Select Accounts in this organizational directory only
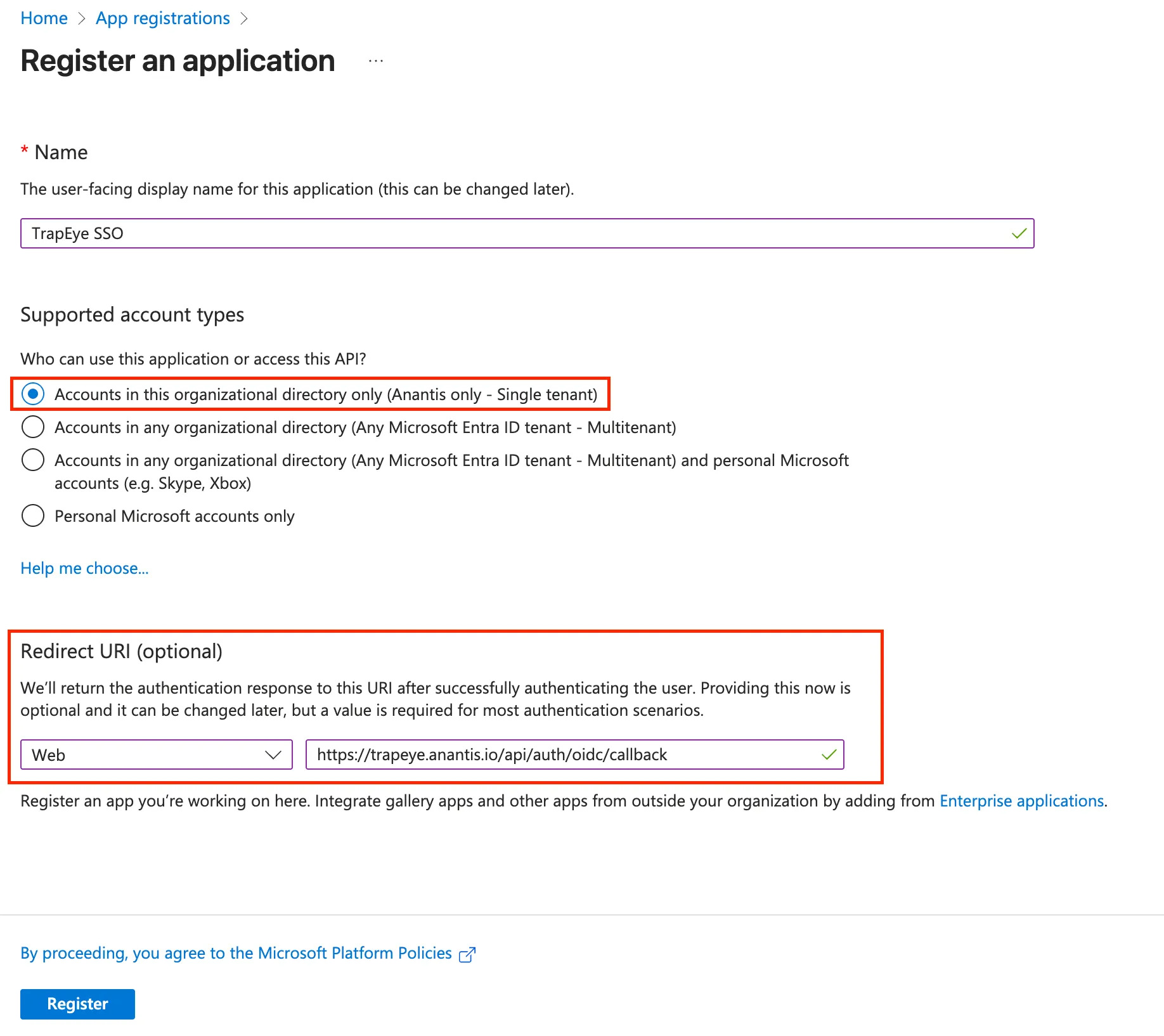1164x1036 pixels. pos(33,394)
